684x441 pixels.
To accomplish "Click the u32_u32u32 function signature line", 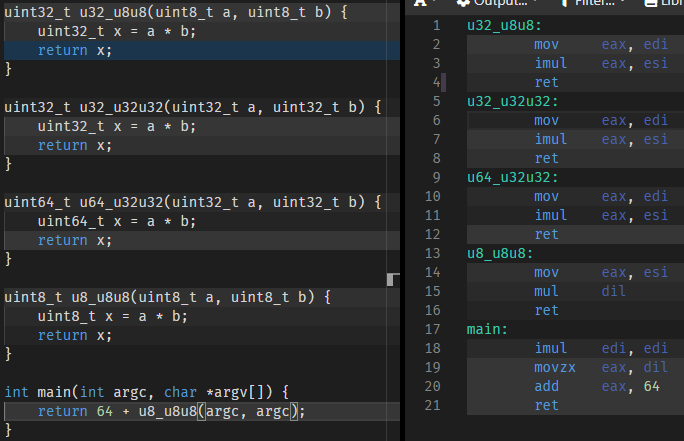I will coord(192,107).
